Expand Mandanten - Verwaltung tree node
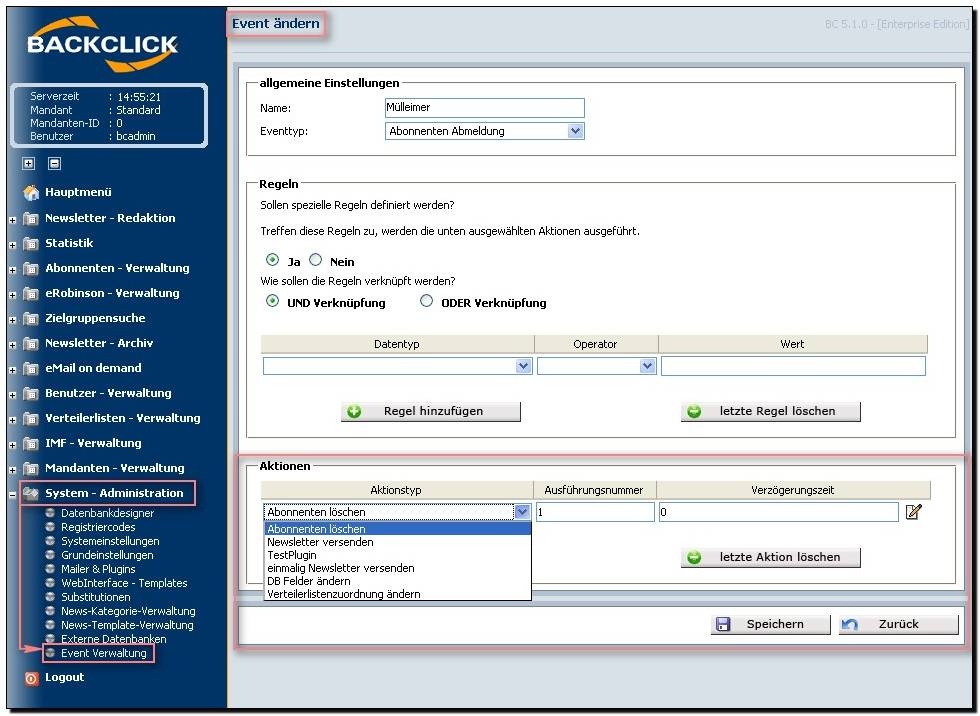Image resolution: width=980 pixels, height=716 pixels. (x=12, y=470)
